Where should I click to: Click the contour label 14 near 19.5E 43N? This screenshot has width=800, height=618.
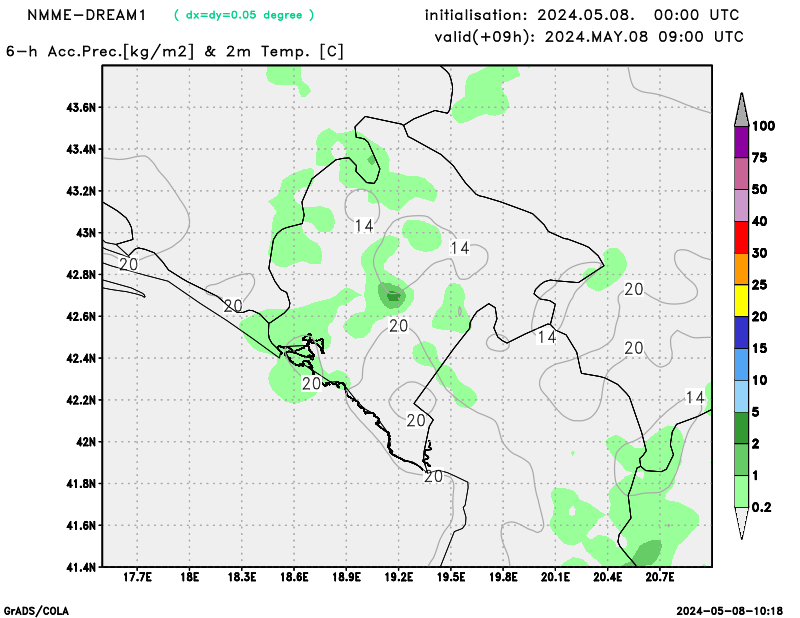(x=459, y=248)
